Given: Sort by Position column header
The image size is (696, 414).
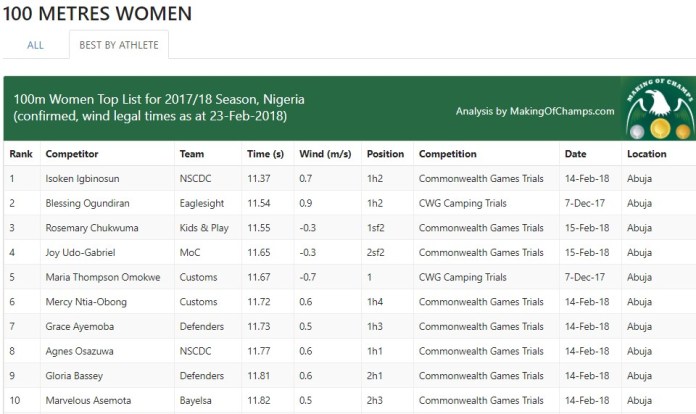Looking at the screenshot, I should point(385,154).
